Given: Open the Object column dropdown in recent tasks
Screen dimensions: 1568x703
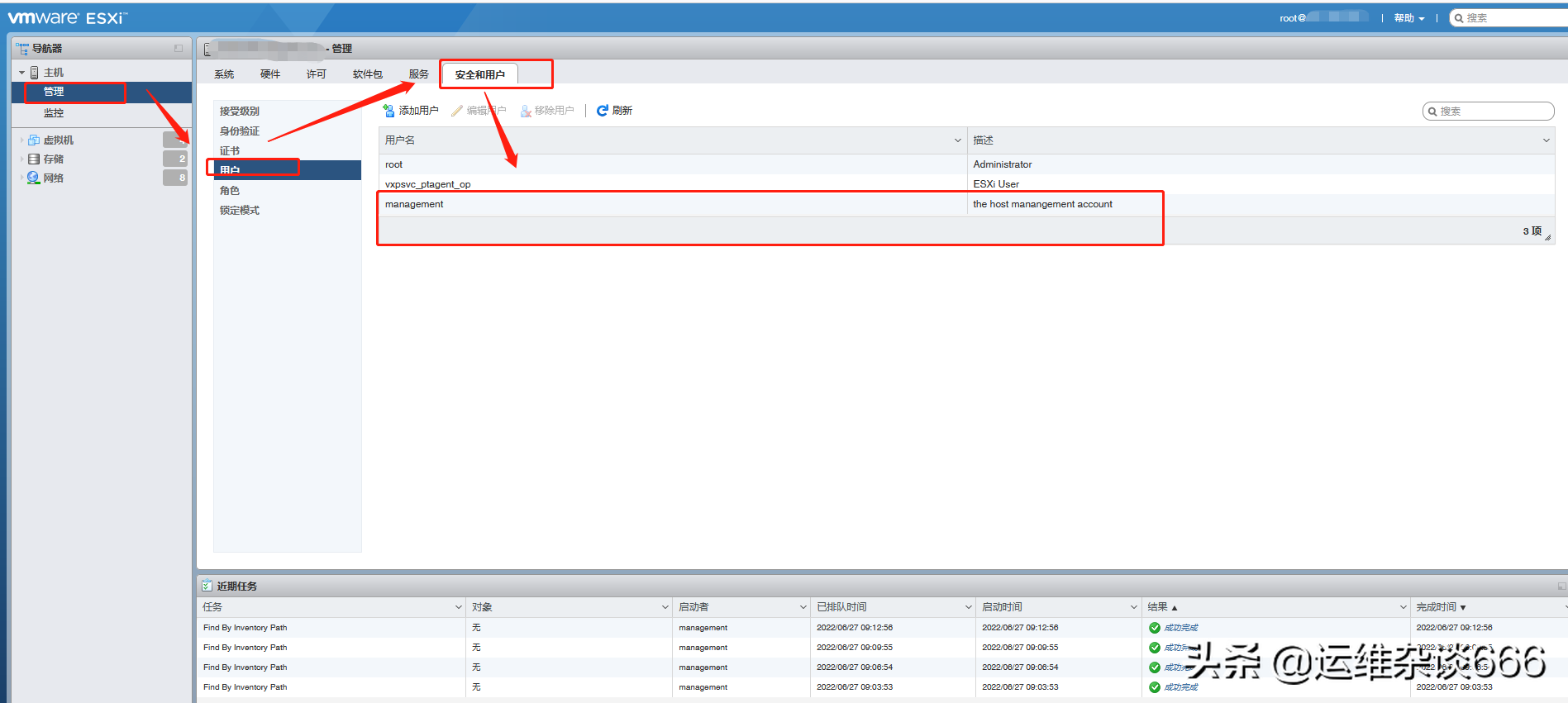Looking at the screenshot, I should (x=665, y=607).
